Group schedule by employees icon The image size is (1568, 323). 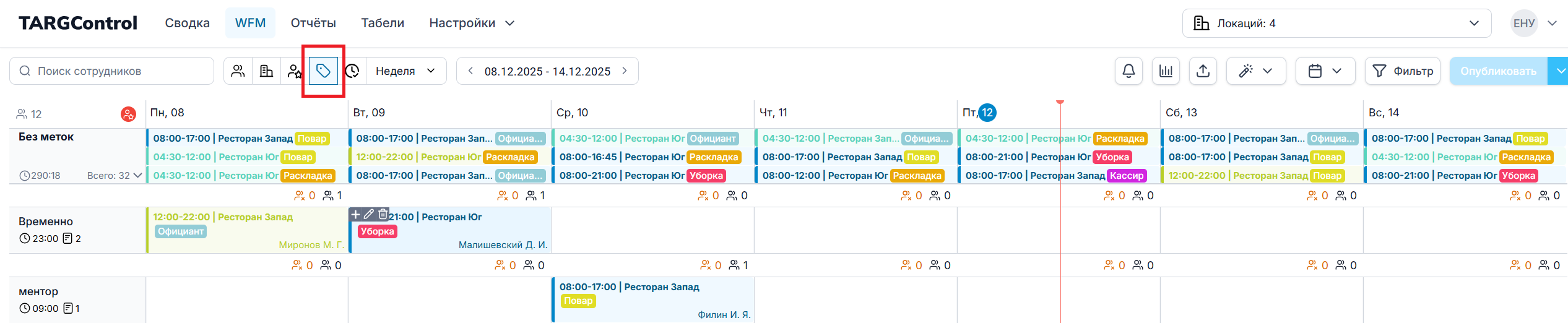point(238,71)
